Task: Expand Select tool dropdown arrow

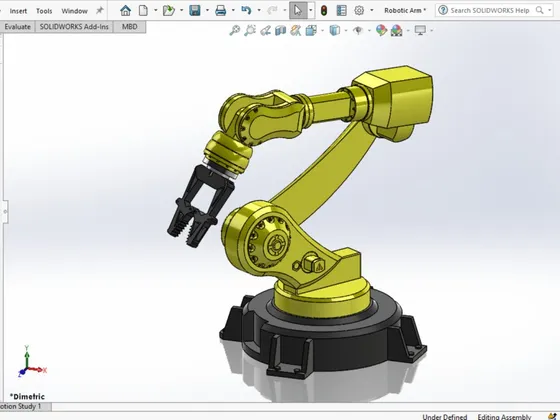Action: pyautogui.click(x=311, y=11)
